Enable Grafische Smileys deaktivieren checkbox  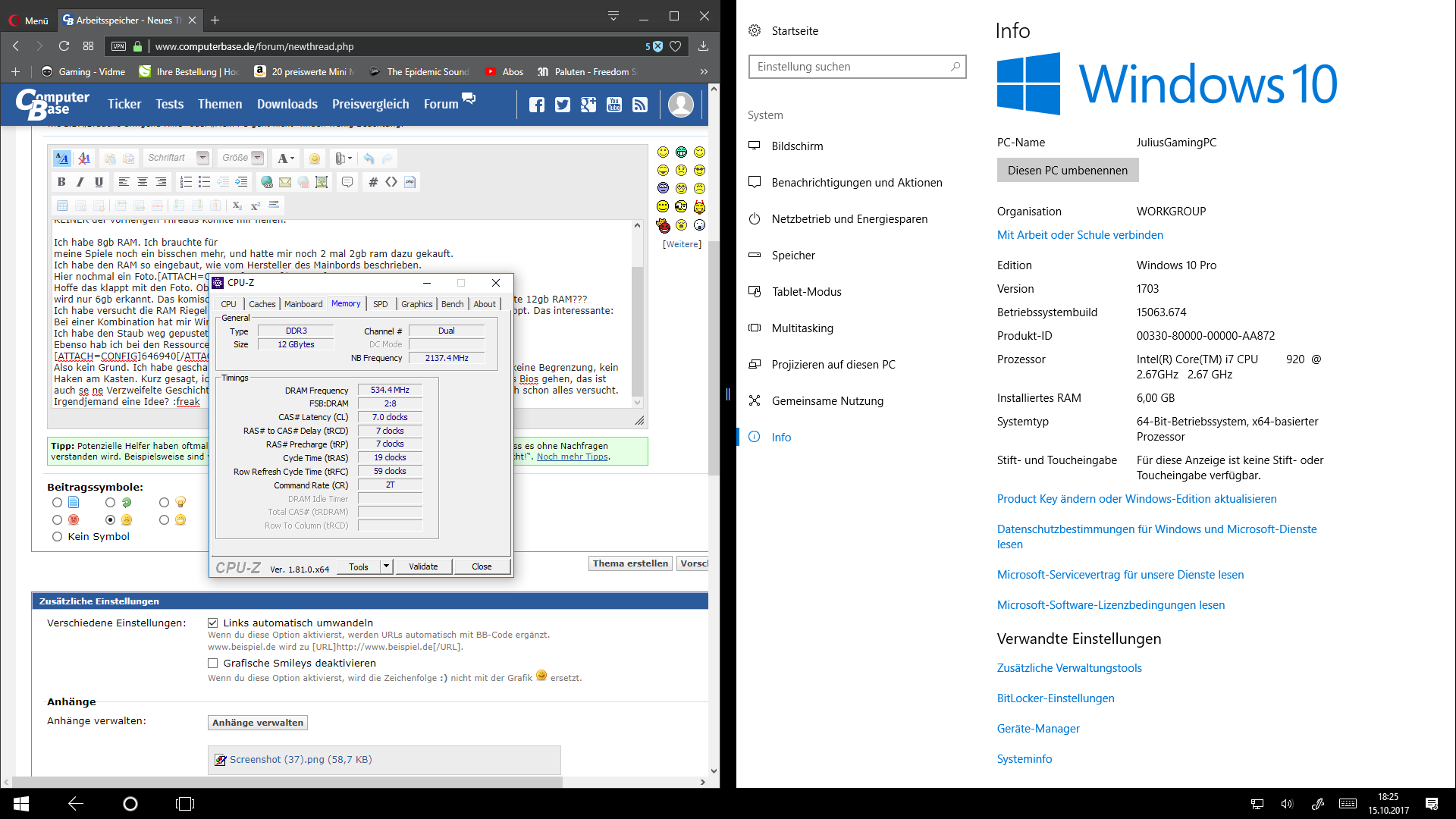tap(213, 663)
